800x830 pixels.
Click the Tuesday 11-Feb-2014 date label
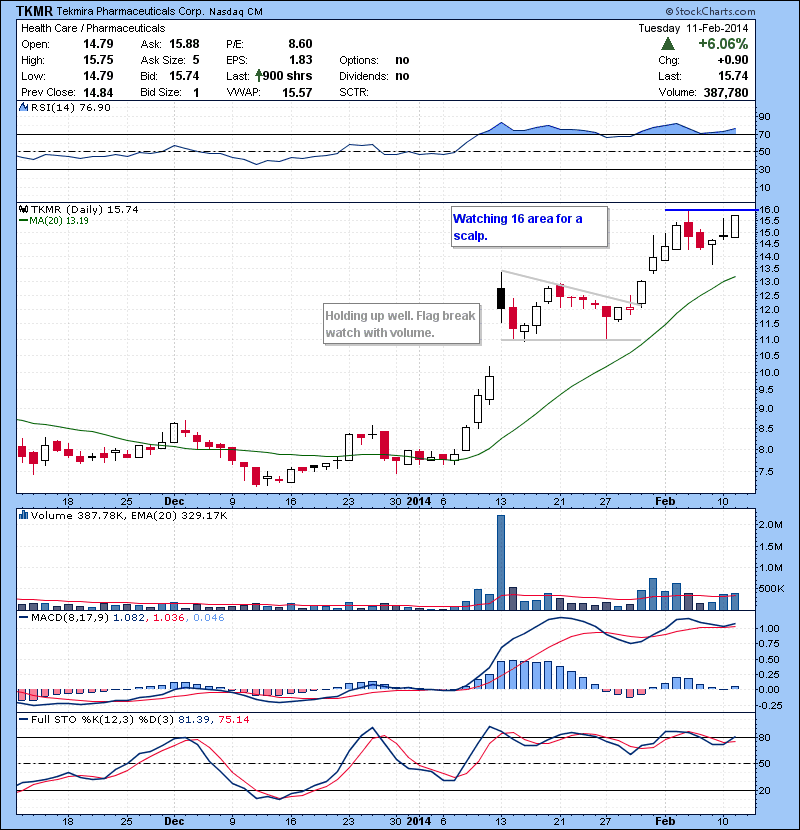point(693,28)
